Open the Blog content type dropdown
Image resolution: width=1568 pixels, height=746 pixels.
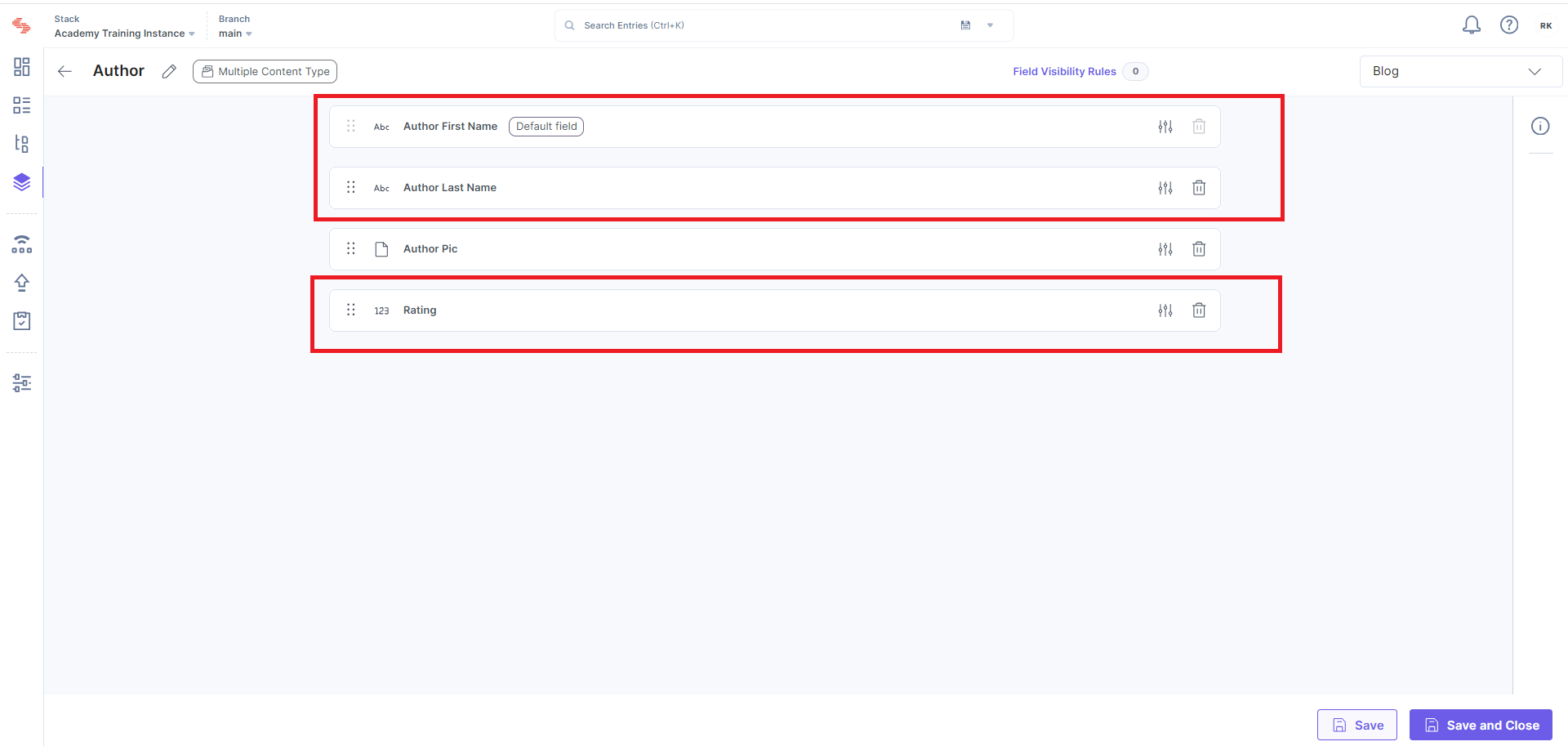click(1460, 71)
